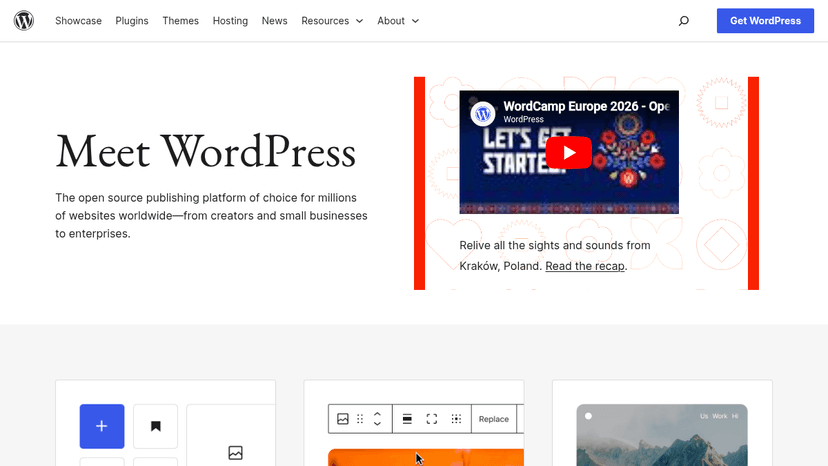Open the site search magnifier icon
The image size is (828, 466).
684,21
